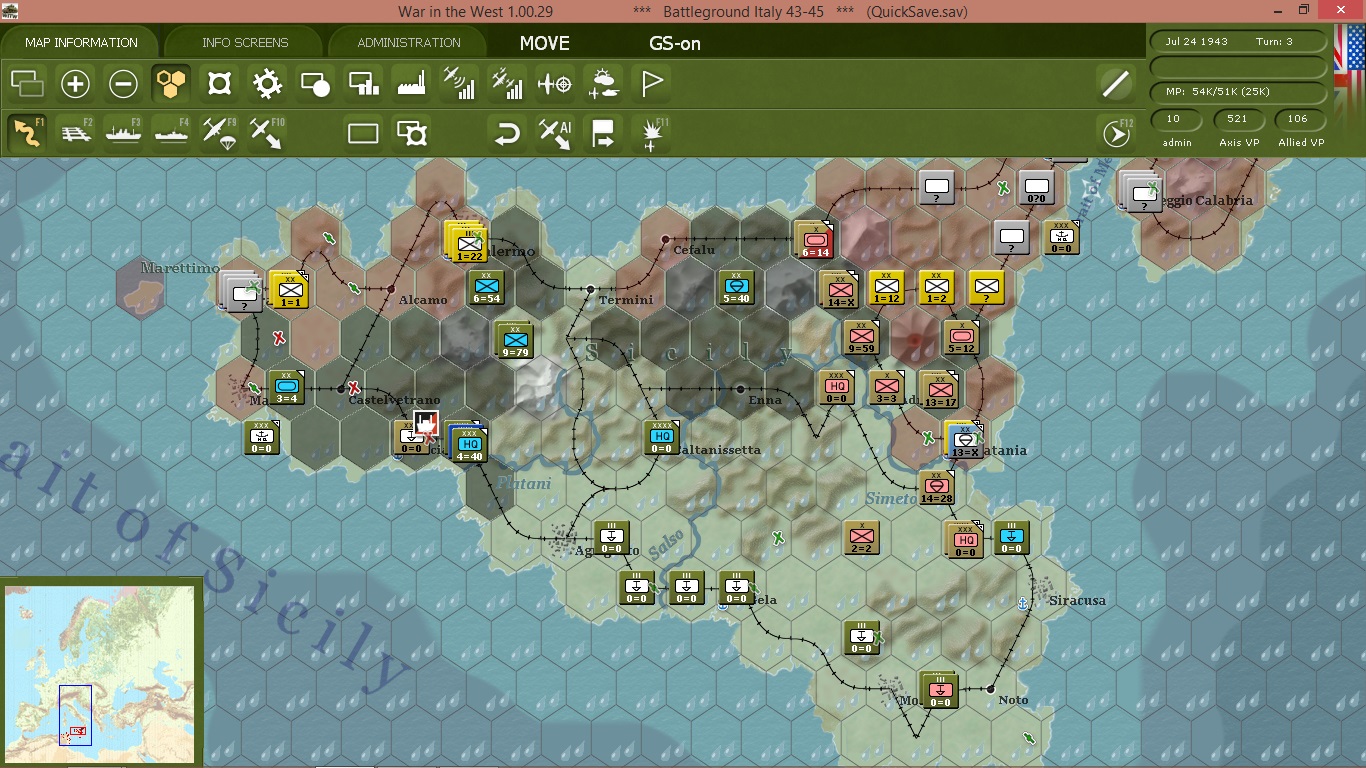Click the flag icon in top toolbar
Image resolution: width=1366 pixels, height=768 pixels.
point(651,84)
